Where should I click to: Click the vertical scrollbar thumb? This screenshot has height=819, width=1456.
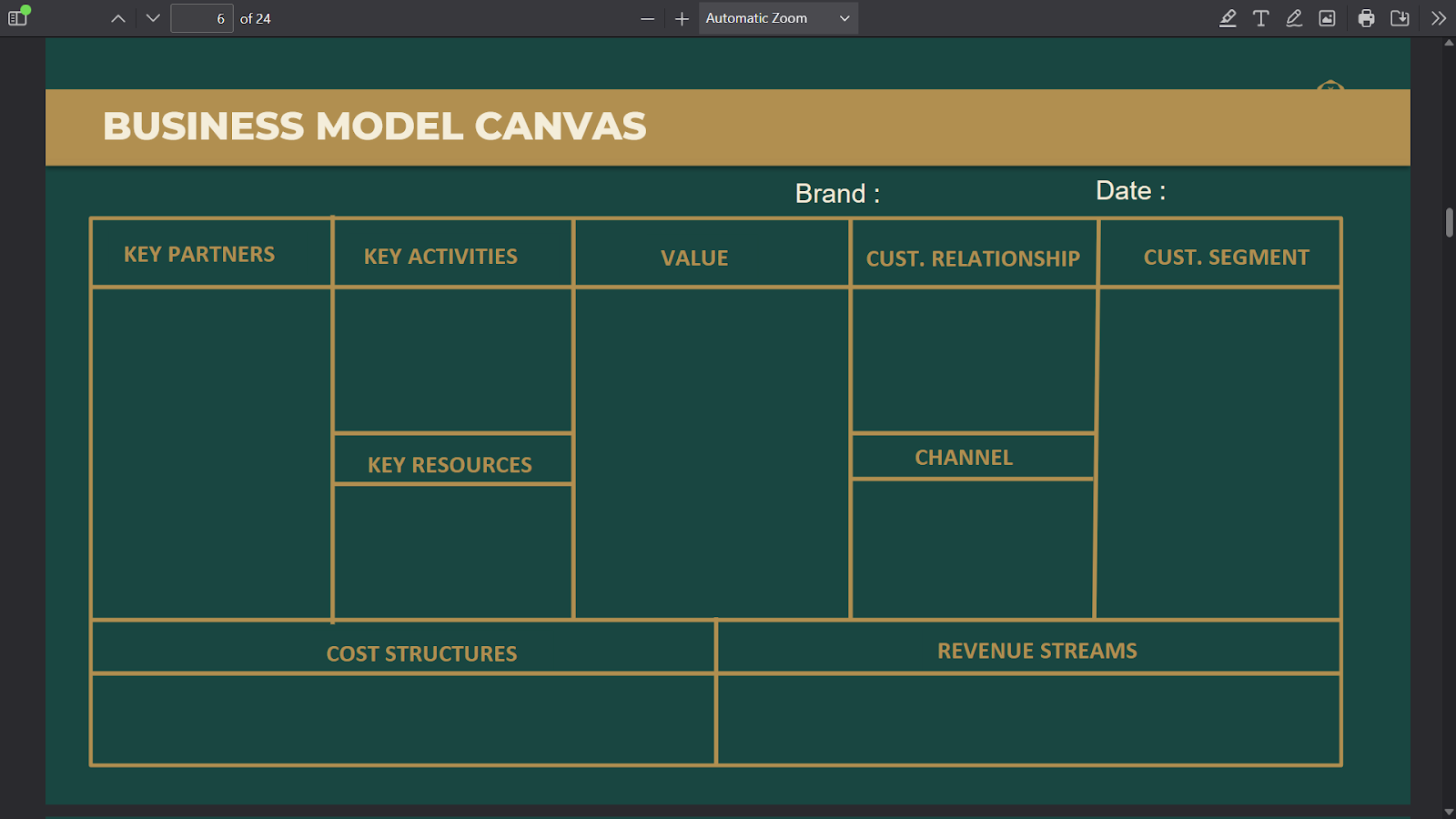pyautogui.click(x=1449, y=222)
